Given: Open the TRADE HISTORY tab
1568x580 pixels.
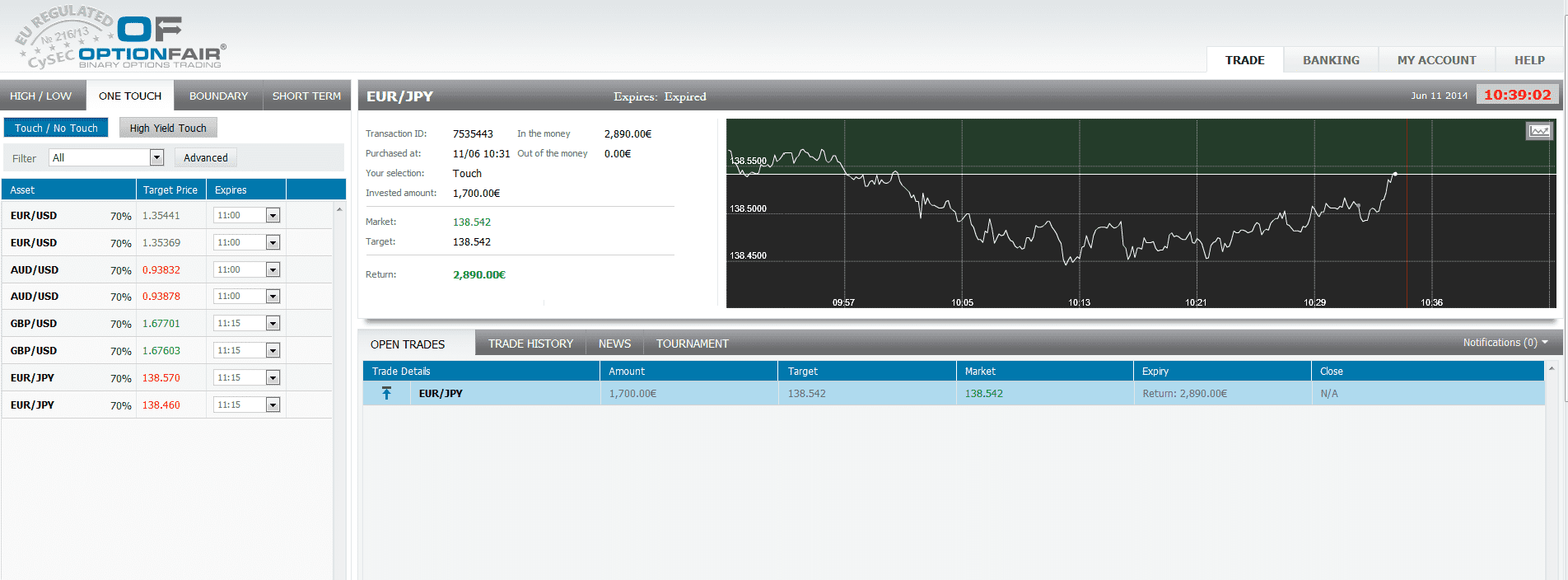Looking at the screenshot, I should click(530, 344).
